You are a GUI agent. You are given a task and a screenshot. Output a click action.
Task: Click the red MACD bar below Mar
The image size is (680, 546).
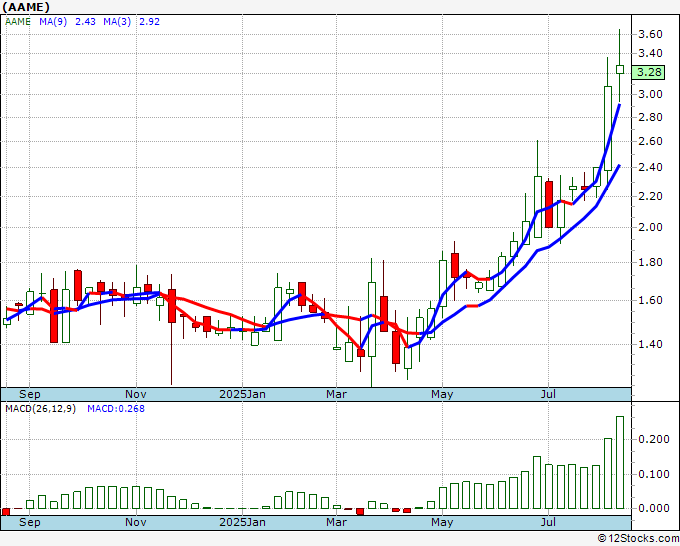360,511
